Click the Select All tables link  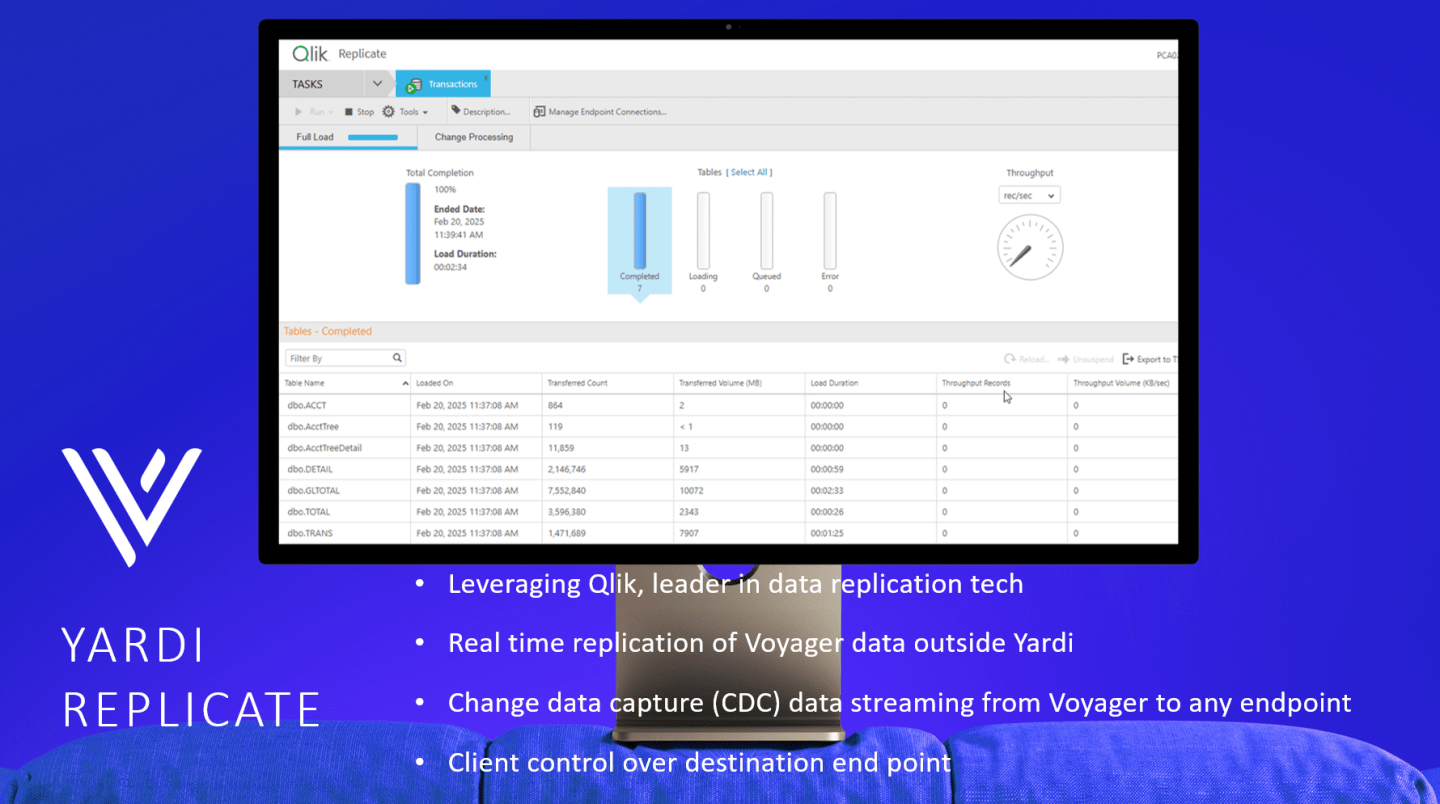point(748,171)
